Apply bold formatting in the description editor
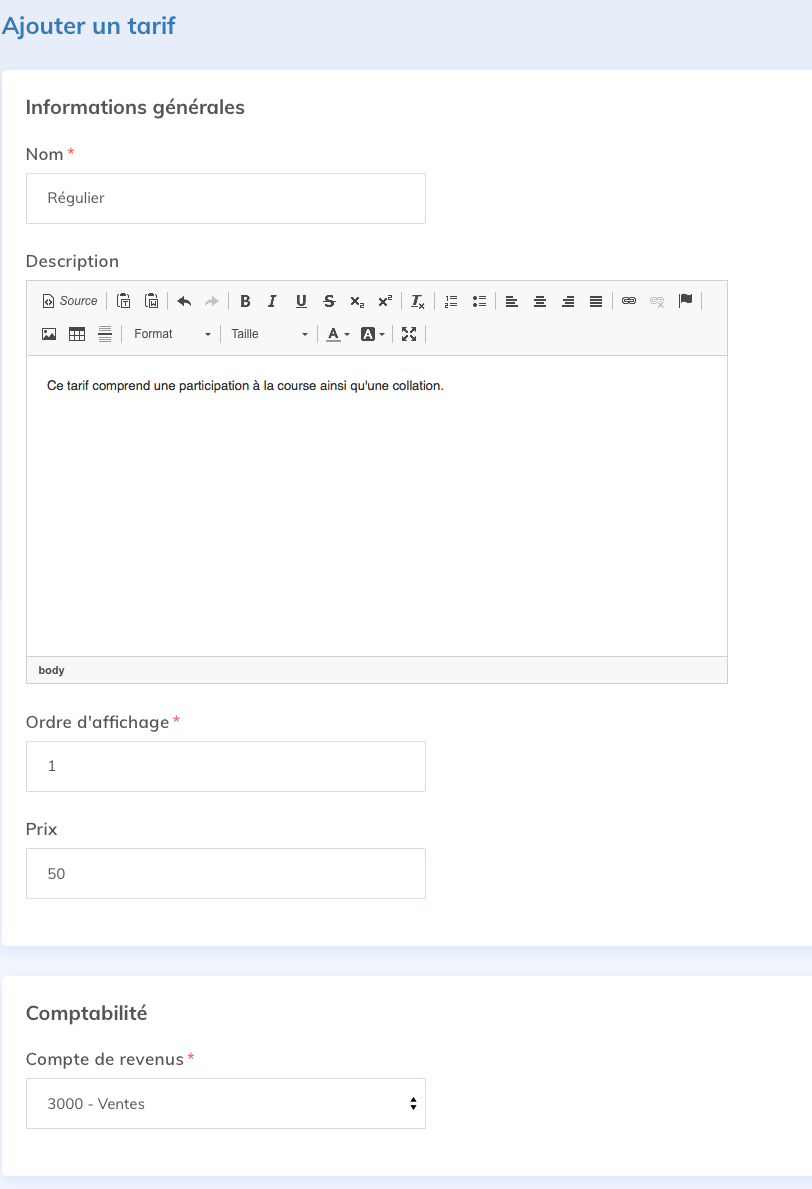Screen dimensions: 812x1189 pyautogui.click(x=245, y=300)
